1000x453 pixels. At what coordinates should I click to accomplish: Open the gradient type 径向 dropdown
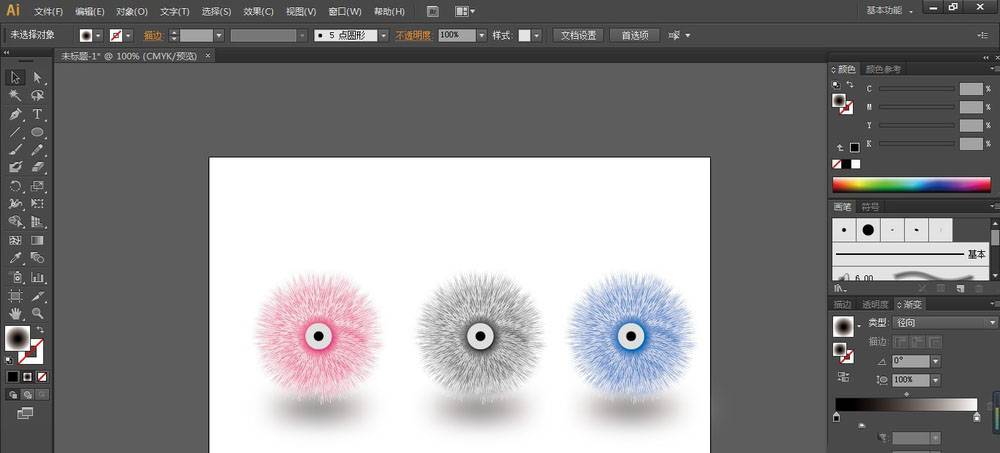991,323
